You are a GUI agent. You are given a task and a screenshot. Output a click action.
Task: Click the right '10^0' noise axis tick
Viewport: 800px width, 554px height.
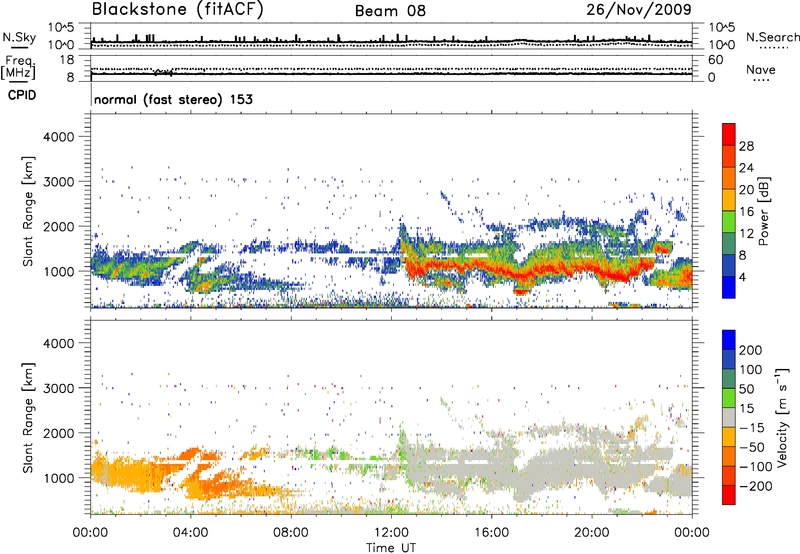[x=721, y=45]
